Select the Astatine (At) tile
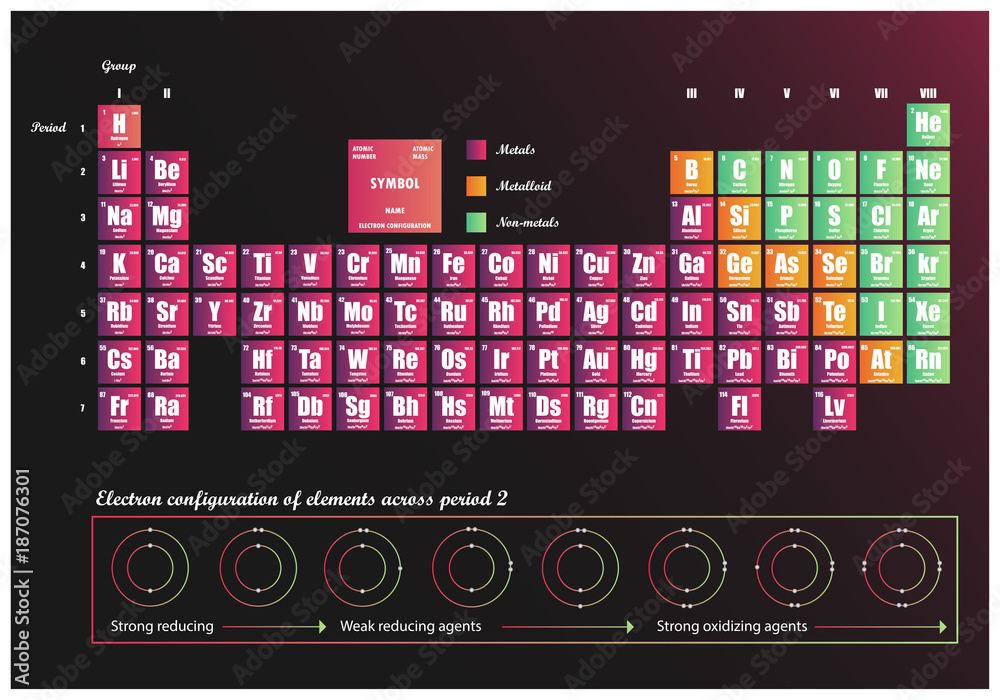This screenshot has width=1000, height=700. click(881, 362)
